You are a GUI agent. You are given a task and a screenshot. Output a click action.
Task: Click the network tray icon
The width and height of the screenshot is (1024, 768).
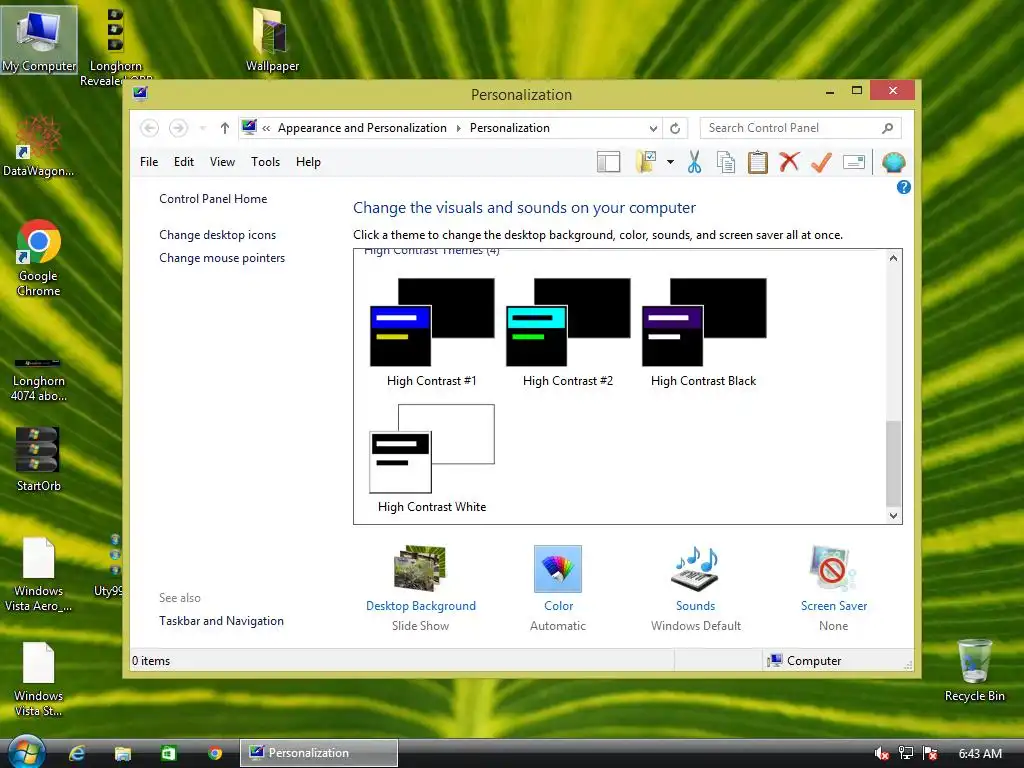pyautogui.click(x=905, y=754)
